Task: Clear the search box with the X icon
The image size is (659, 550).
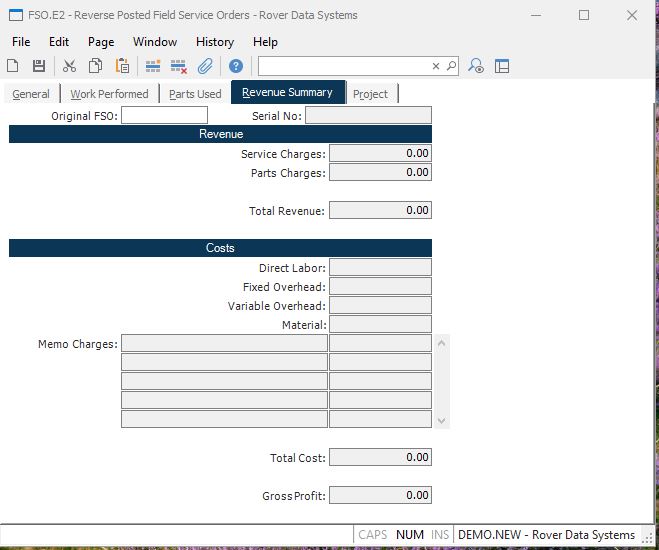Action: [436, 66]
